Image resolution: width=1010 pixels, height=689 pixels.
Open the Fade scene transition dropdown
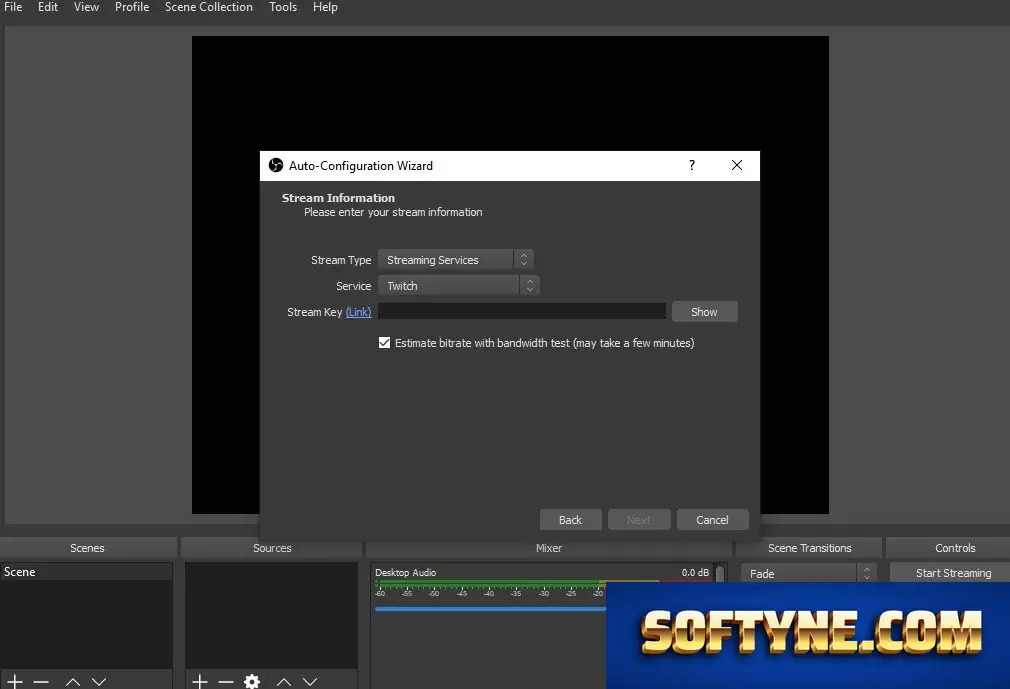click(x=808, y=573)
